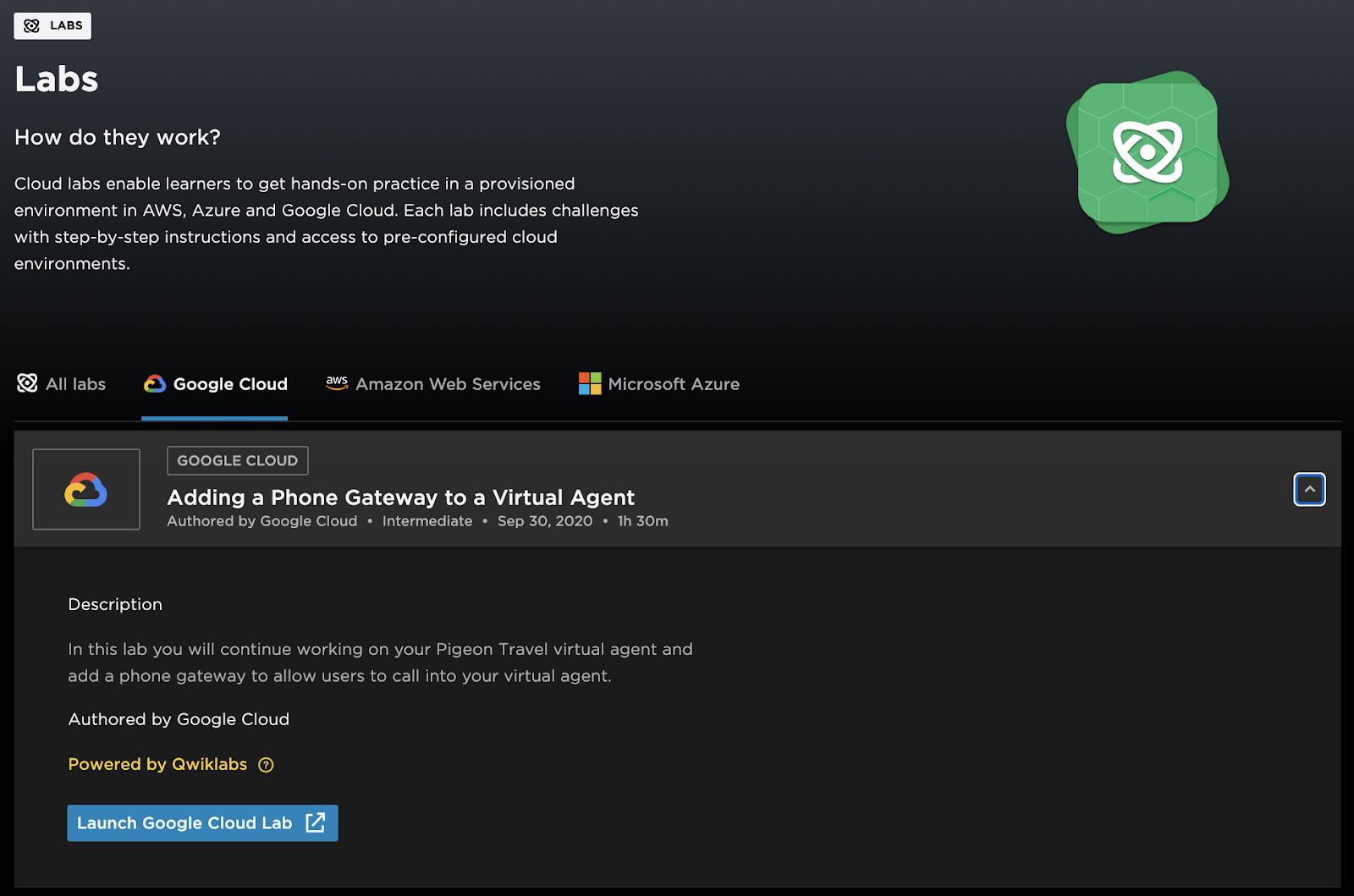Image resolution: width=1354 pixels, height=896 pixels.
Task: Click the "How do they work?" heading
Action: pyautogui.click(x=118, y=137)
